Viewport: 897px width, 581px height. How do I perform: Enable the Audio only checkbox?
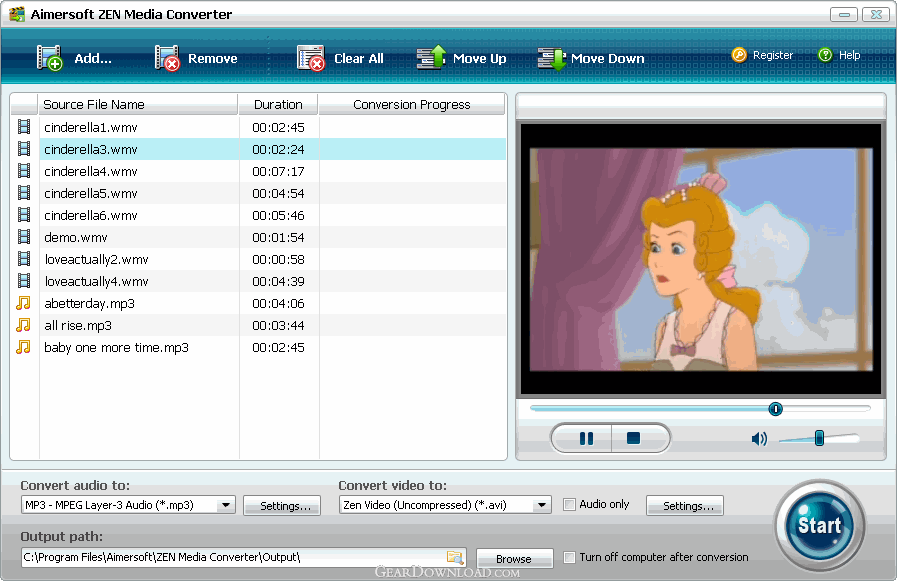pyautogui.click(x=569, y=504)
